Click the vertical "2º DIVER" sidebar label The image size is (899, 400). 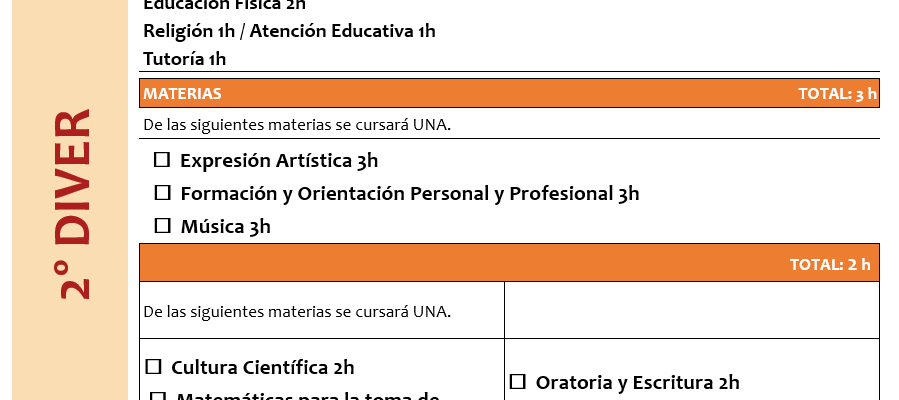tap(75, 203)
